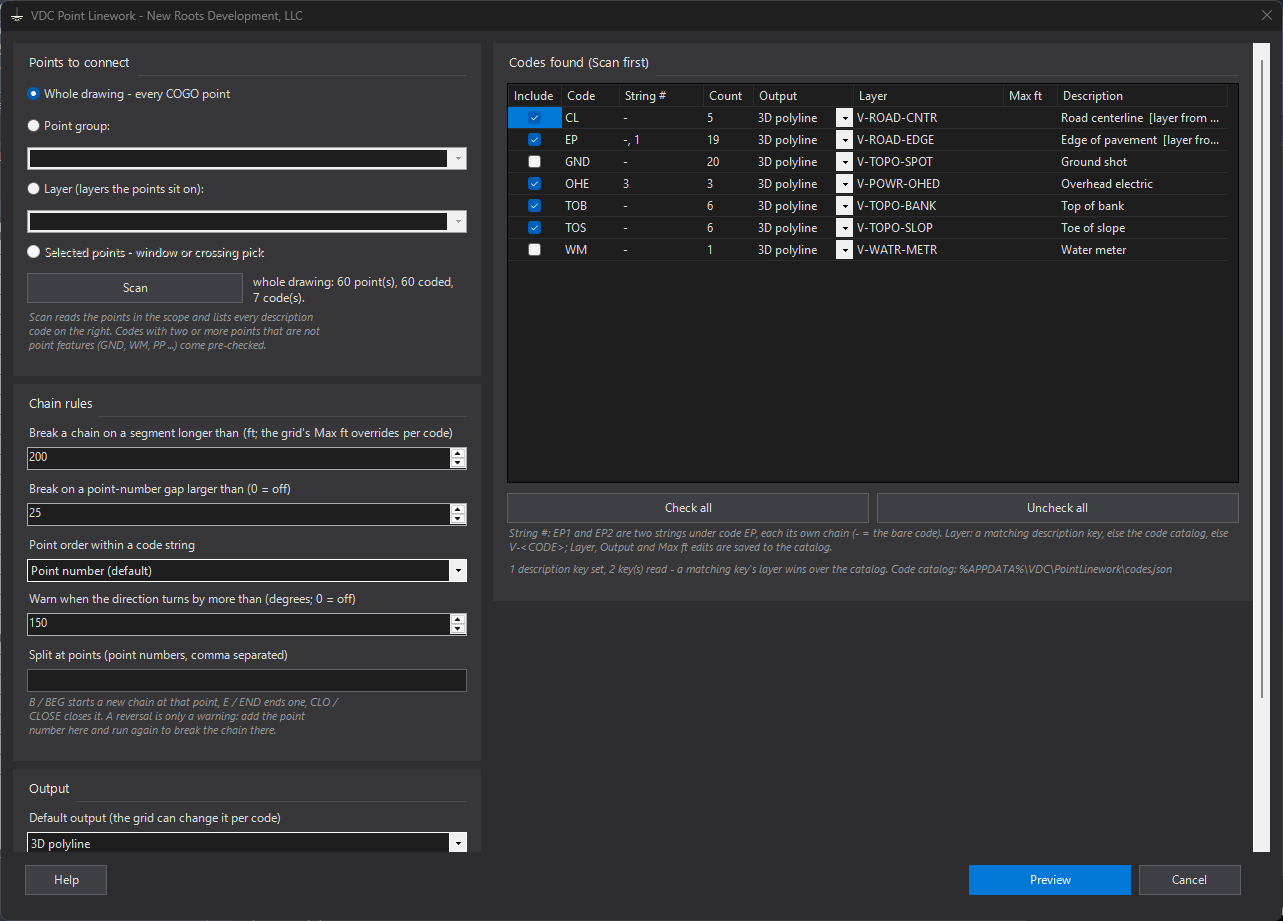
Task: Open the Default output 3D polyline dropdown
Action: click(x=458, y=843)
